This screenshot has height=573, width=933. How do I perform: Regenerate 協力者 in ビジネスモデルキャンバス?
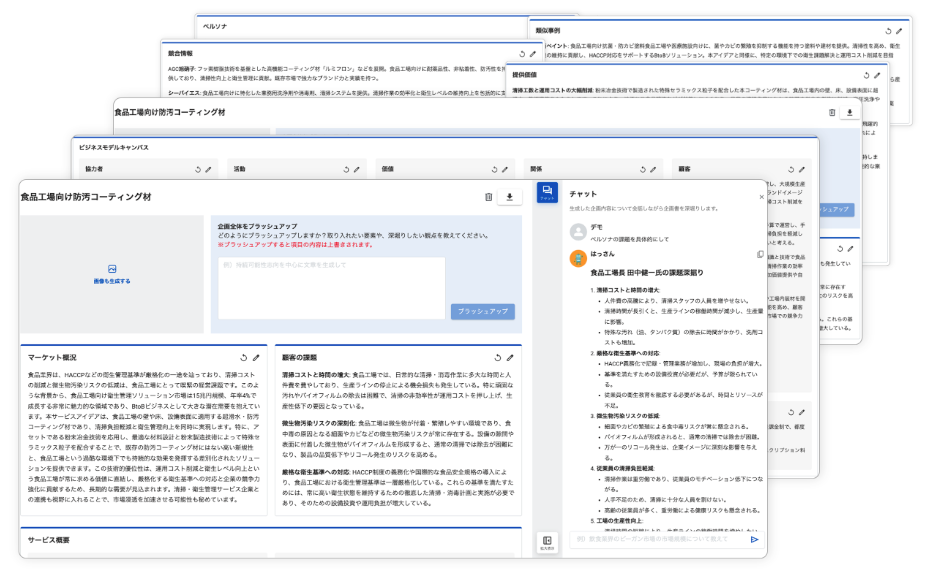point(198,170)
